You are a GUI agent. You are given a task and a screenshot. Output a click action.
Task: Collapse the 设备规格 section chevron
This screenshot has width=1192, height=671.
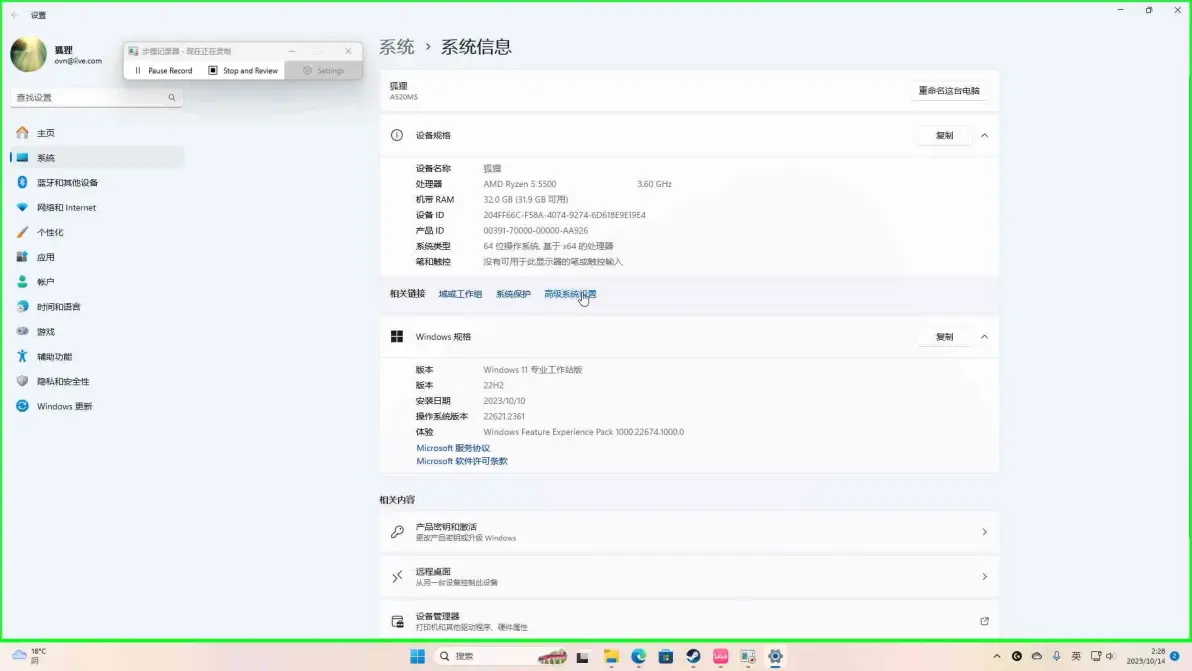(x=984, y=135)
